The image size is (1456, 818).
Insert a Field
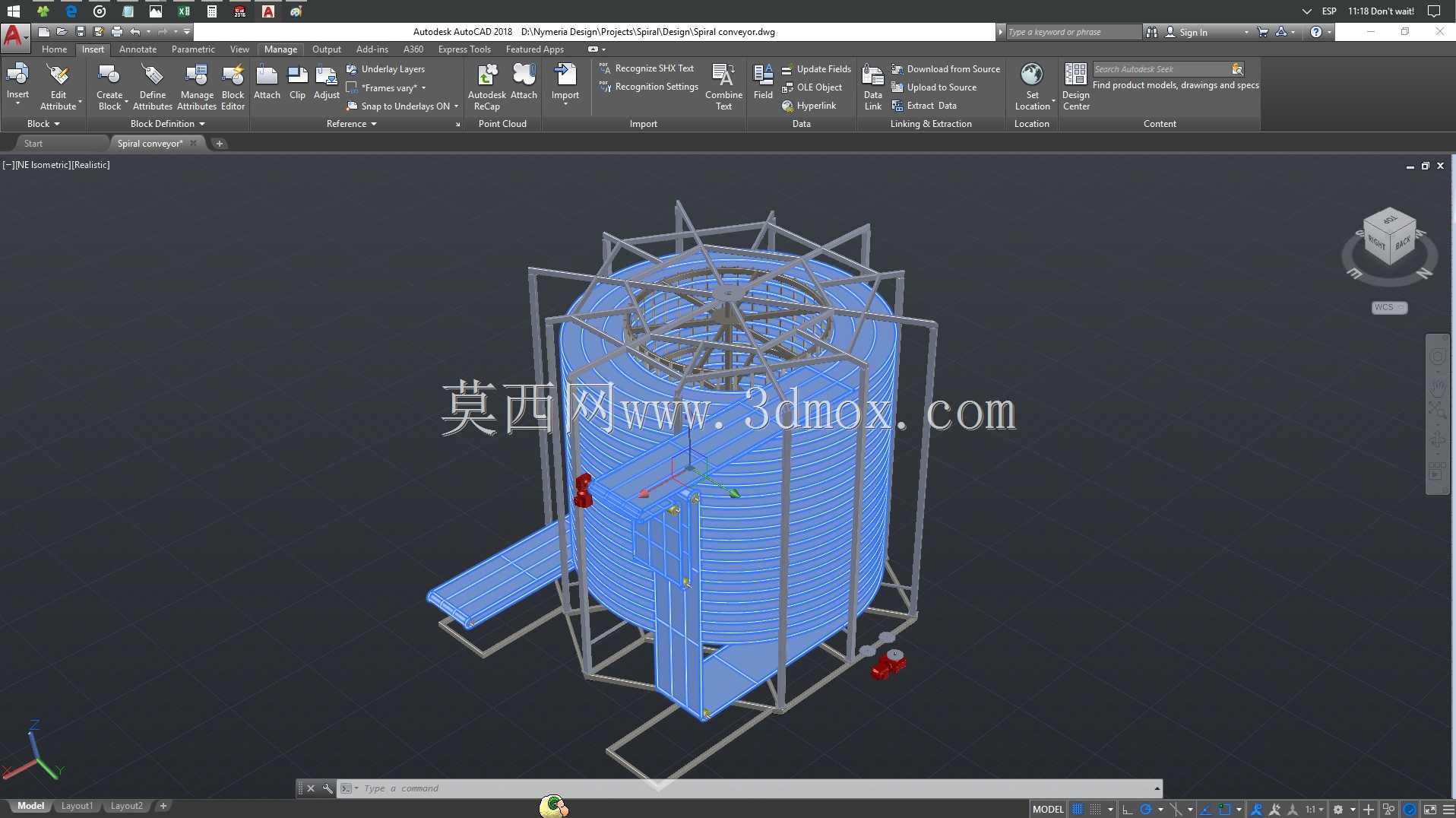click(x=763, y=82)
